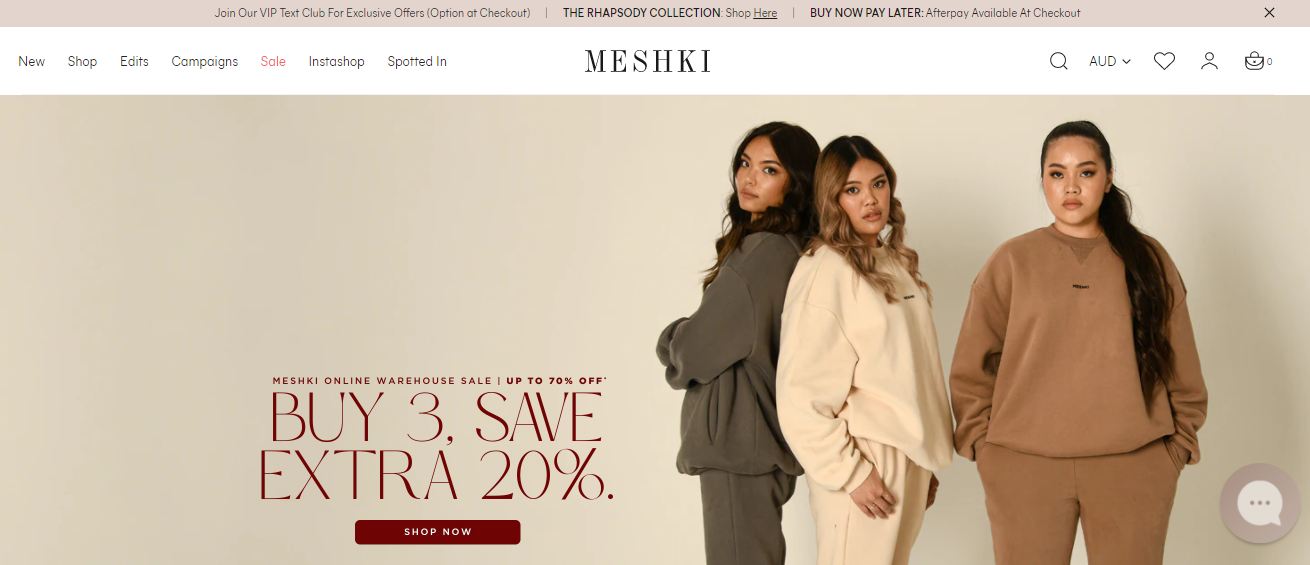This screenshot has height=565, width=1310.
Task: Open the Shop menu
Action: point(82,61)
